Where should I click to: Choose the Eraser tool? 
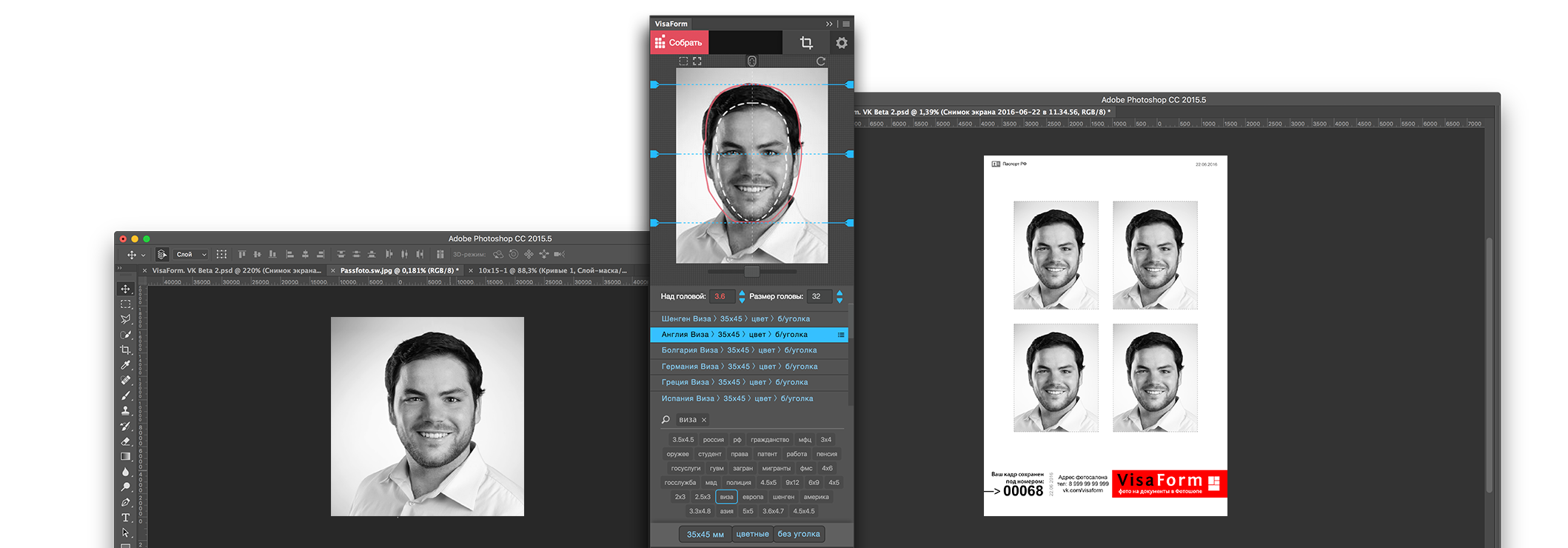[125, 441]
